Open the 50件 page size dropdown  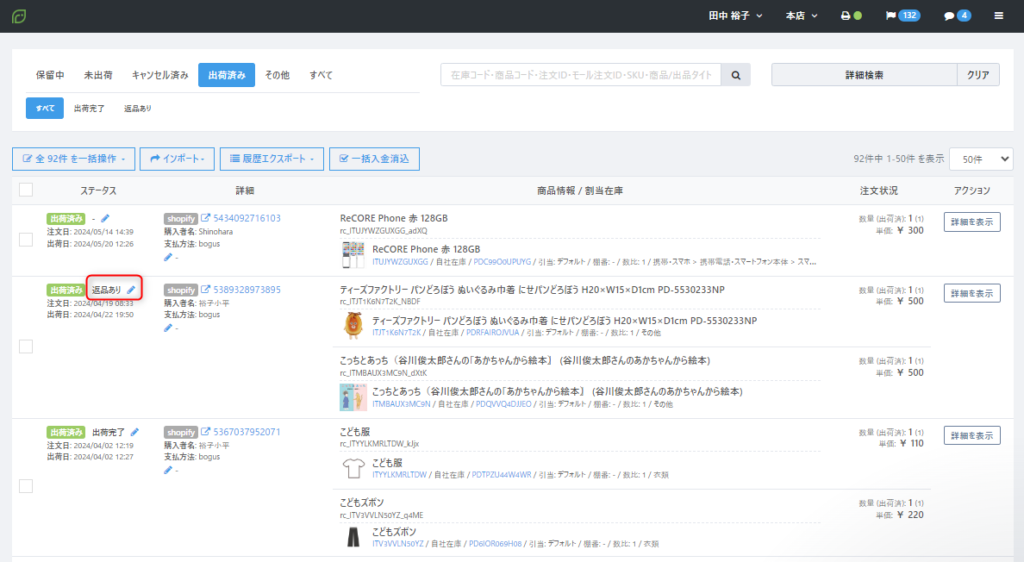[x=981, y=158]
